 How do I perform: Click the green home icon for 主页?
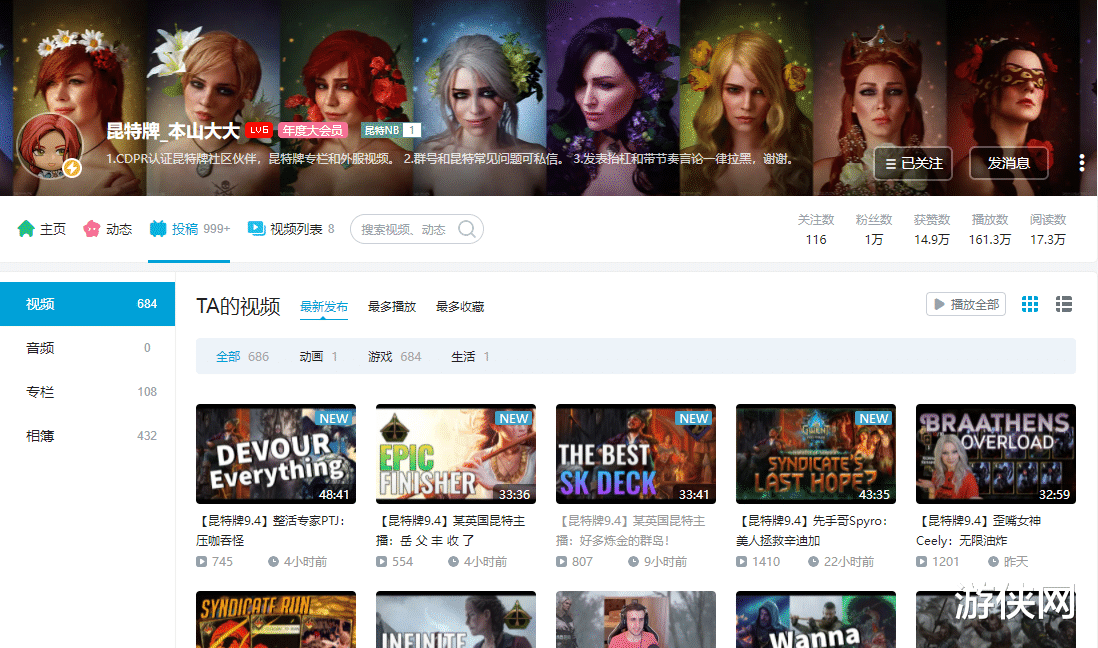(26, 229)
